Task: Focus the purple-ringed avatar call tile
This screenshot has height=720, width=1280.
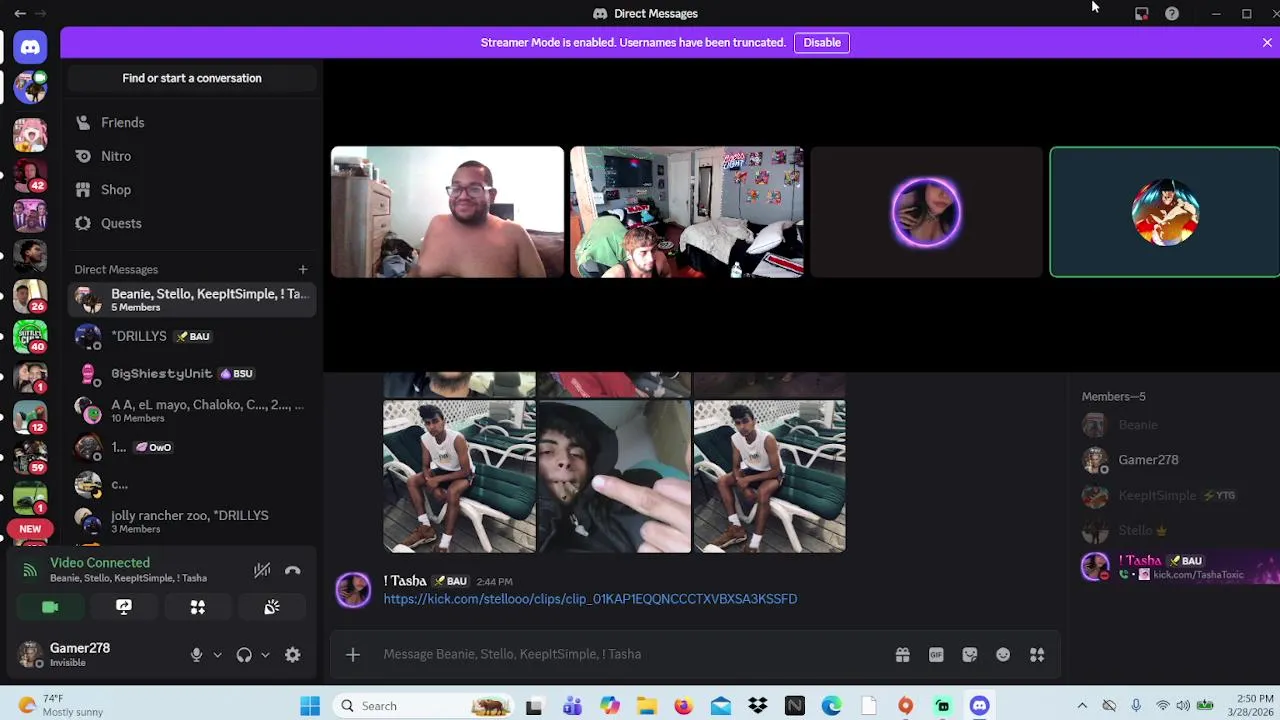Action: pyautogui.click(x=926, y=212)
